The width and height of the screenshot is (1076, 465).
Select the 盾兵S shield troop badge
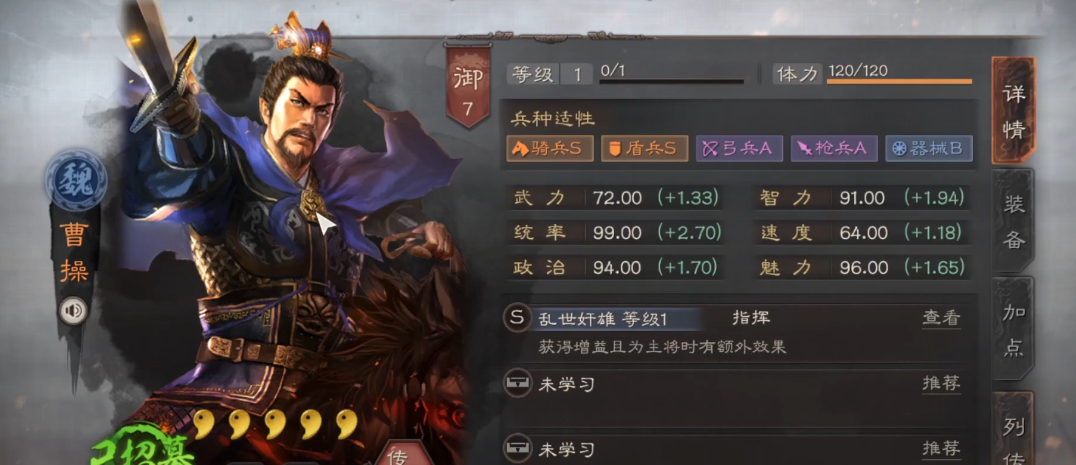(644, 149)
